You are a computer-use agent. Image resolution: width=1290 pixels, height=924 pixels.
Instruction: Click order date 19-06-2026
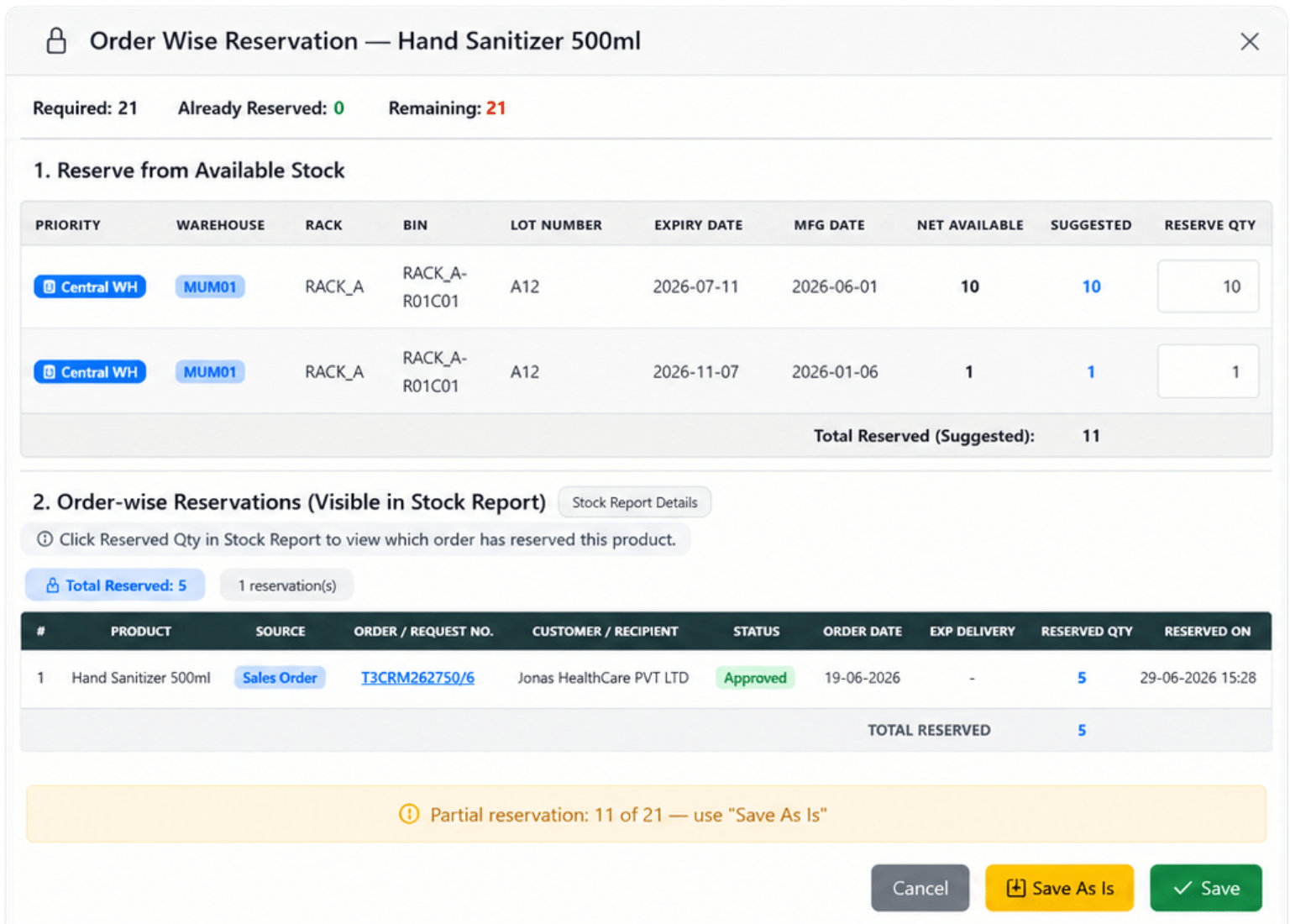[x=862, y=678]
